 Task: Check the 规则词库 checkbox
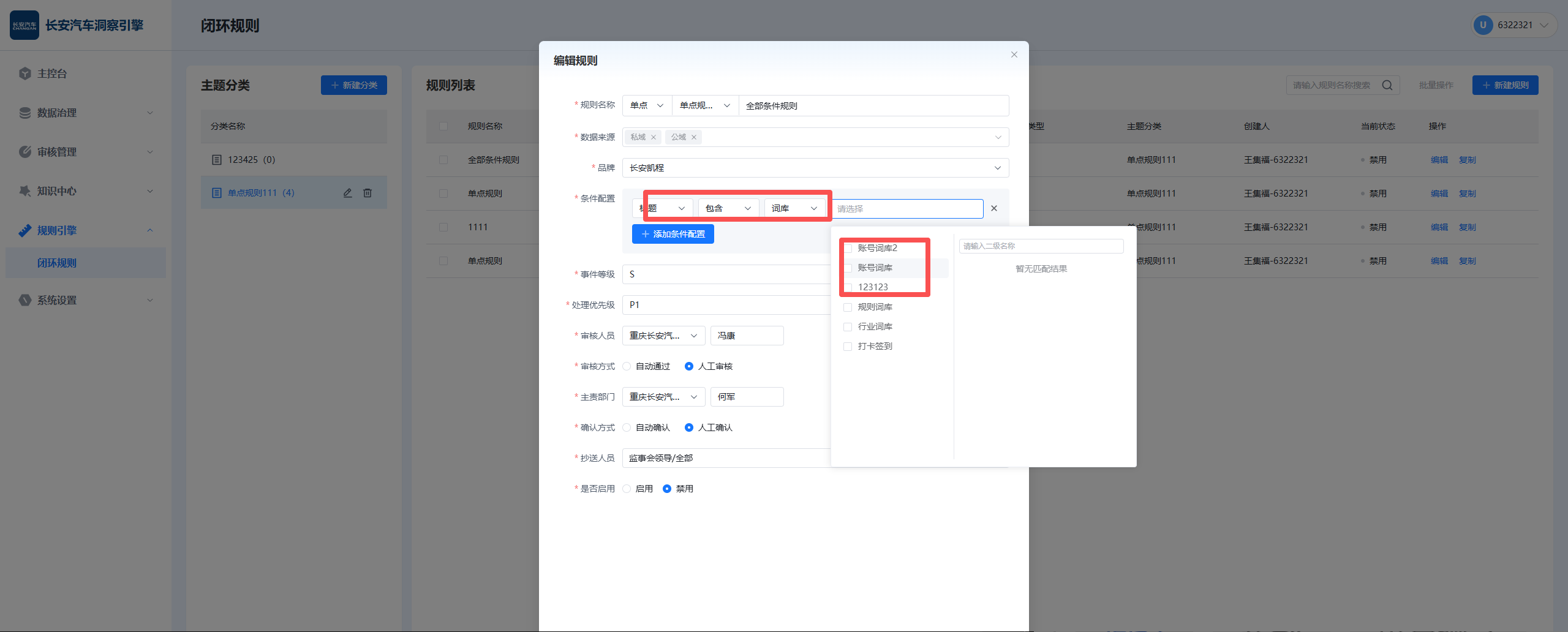pos(848,307)
